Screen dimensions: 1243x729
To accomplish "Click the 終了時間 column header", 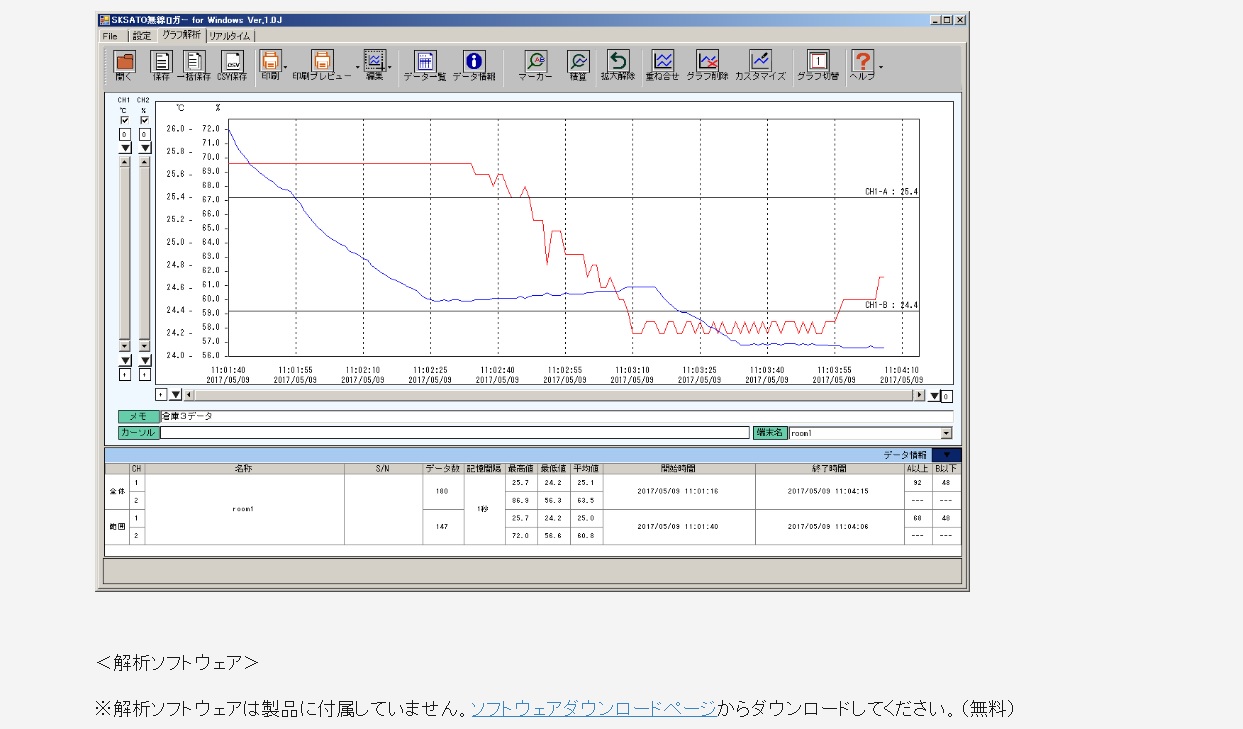I will coord(829,468).
